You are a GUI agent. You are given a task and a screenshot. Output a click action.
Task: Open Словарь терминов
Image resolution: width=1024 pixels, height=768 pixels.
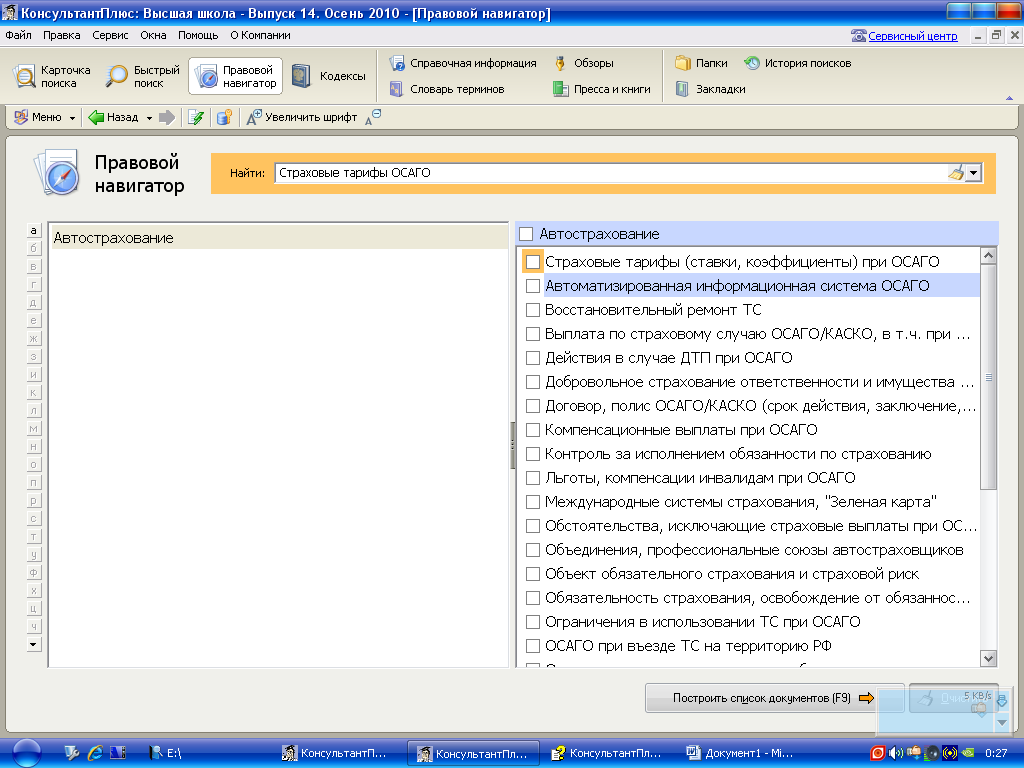point(447,89)
